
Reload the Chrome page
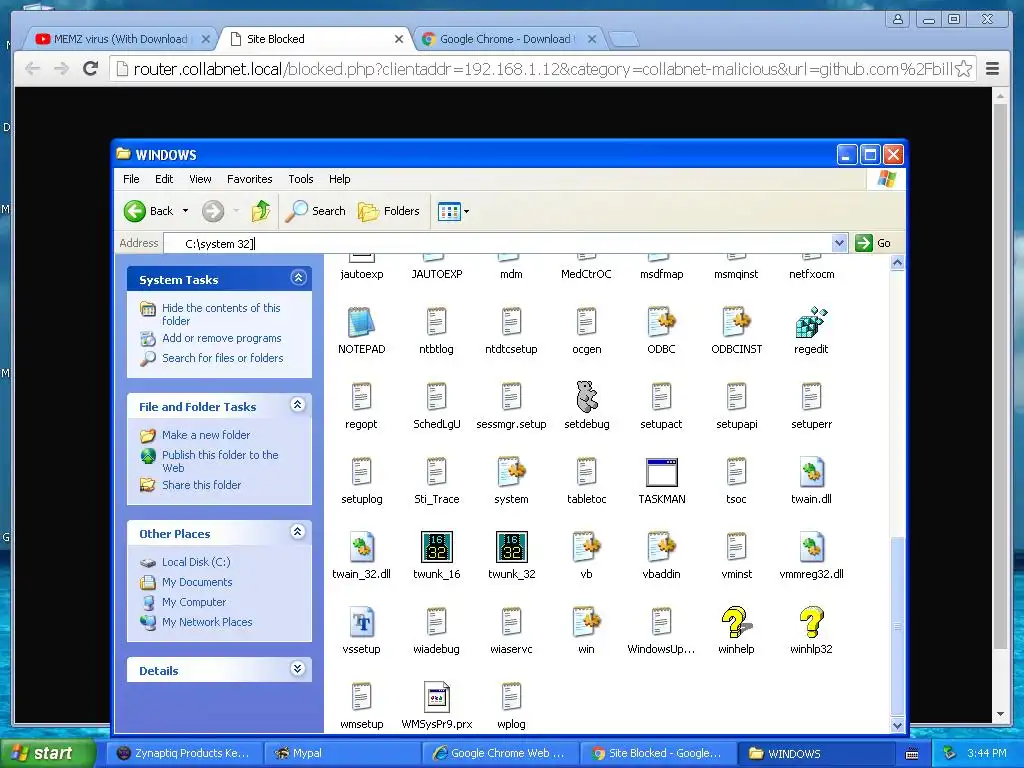pyautogui.click(x=90, y=69)
